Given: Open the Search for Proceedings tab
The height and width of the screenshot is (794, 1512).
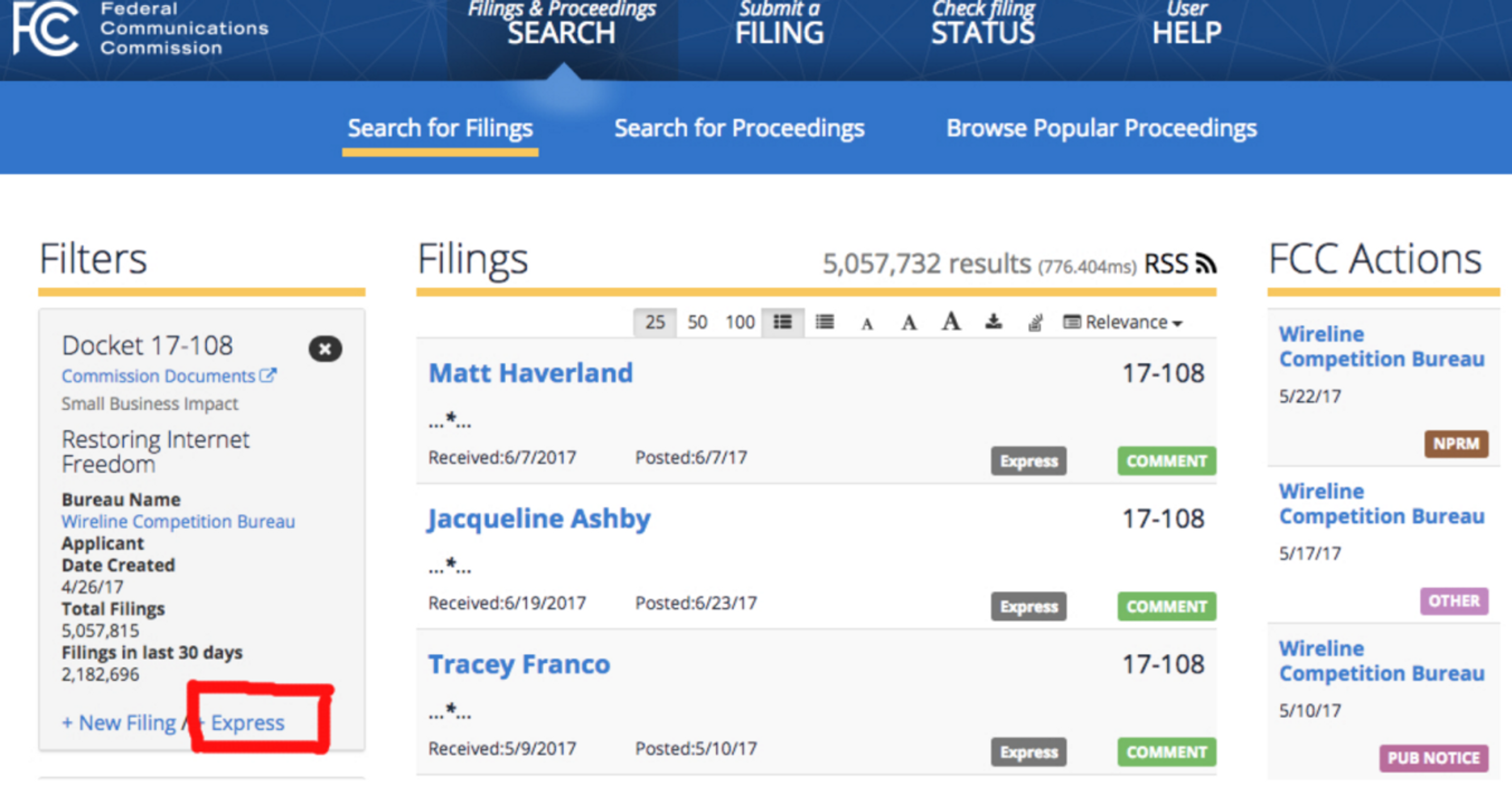Looking at the screenshot, I should [x=739, y=128].
